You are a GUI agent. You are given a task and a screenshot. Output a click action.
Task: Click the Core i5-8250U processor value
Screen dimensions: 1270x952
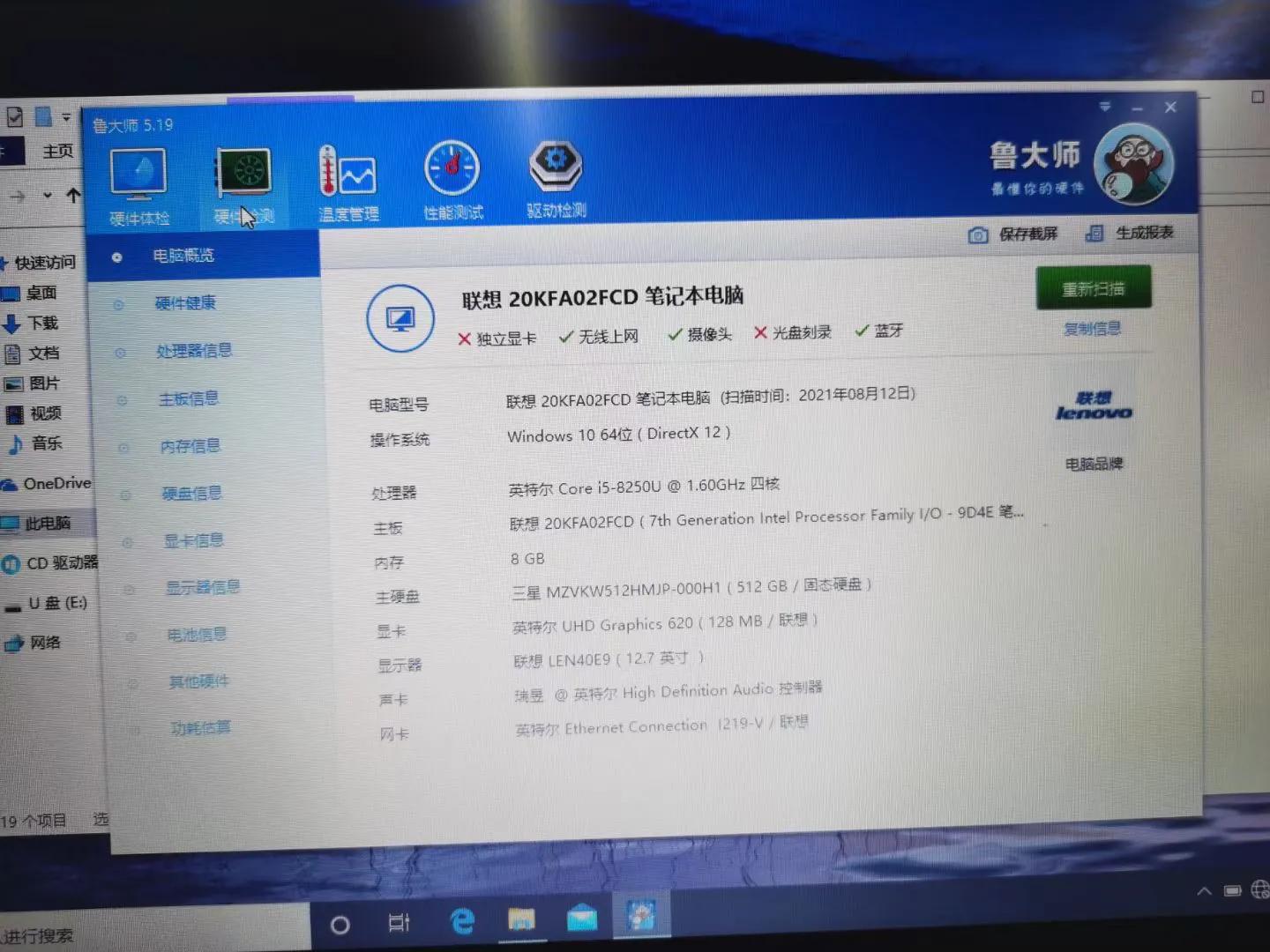645,487
